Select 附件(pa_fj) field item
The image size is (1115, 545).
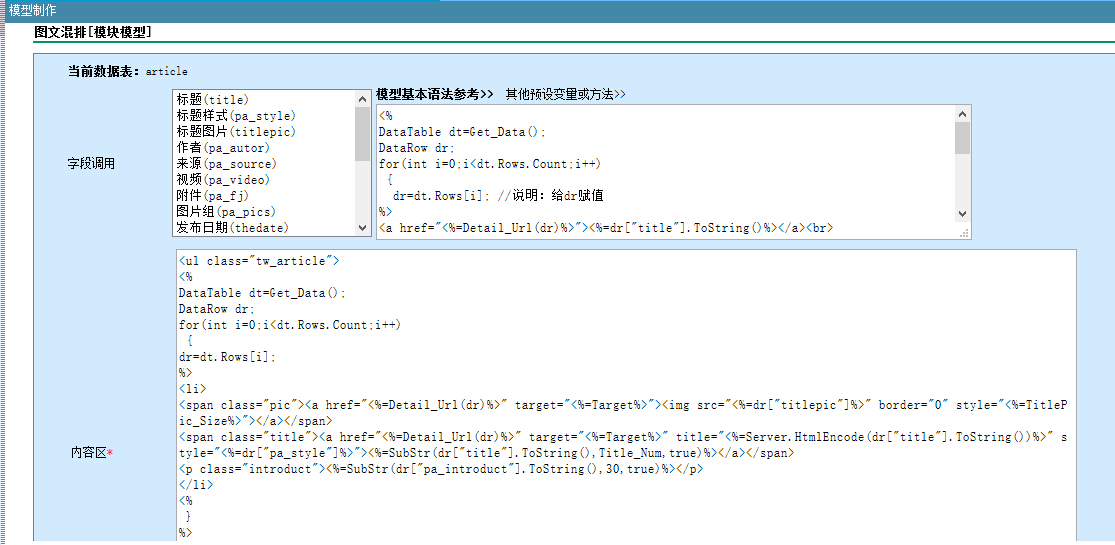(x=212, y=196)
